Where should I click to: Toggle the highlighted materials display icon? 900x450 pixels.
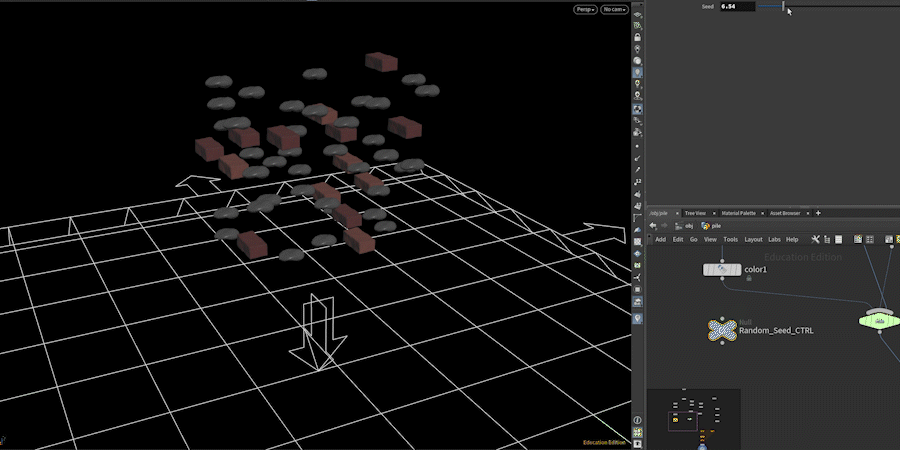(x=638, y=108)
